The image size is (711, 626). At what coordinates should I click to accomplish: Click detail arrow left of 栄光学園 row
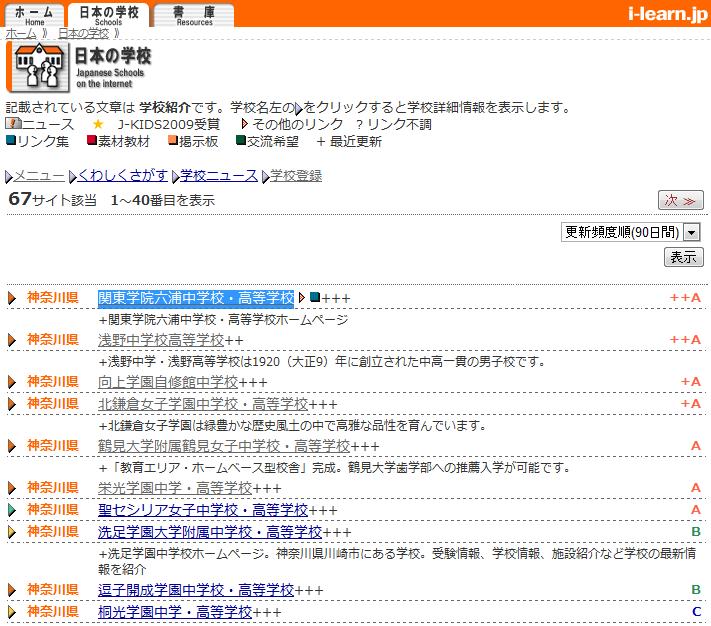click(12, 488)
